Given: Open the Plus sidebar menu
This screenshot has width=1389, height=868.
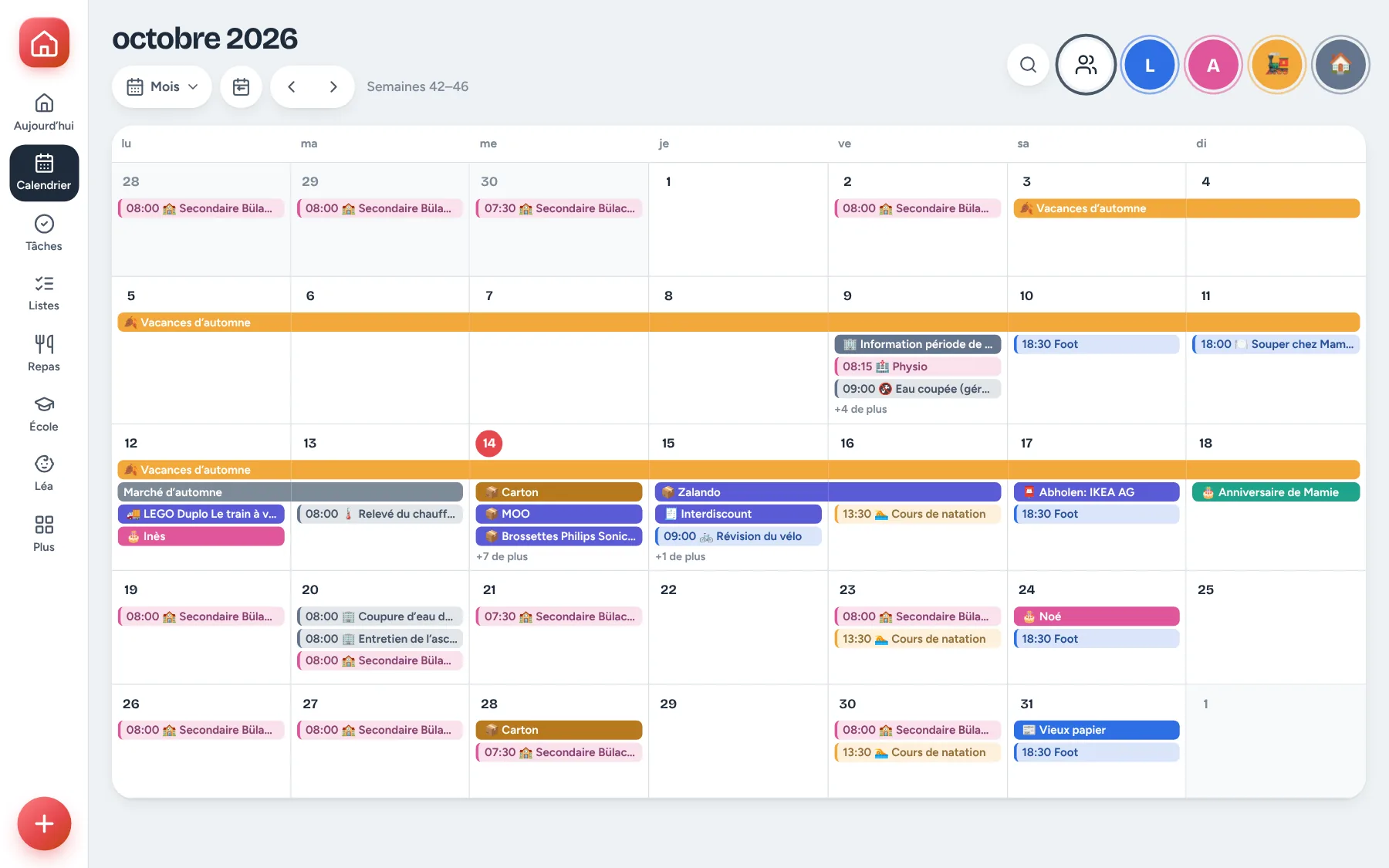Looking at the screenshot, I should (44, 534).
